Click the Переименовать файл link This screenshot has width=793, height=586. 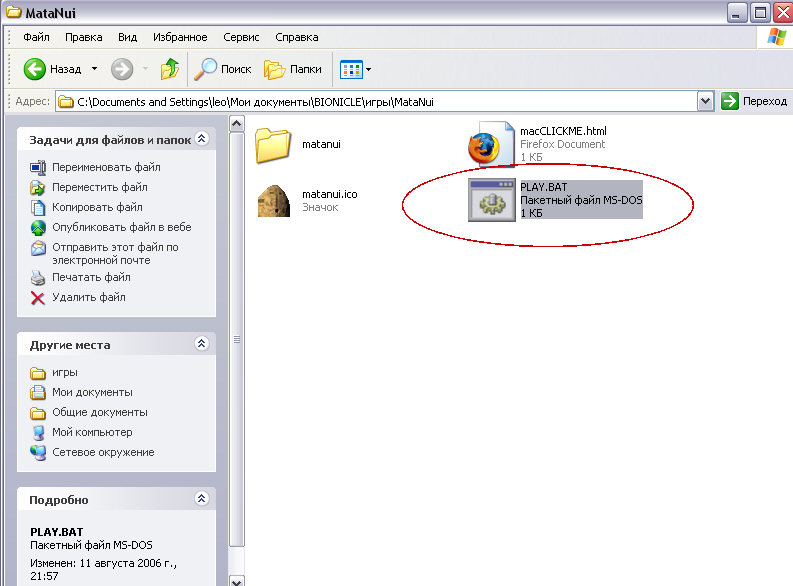click(x=106, y=167)
